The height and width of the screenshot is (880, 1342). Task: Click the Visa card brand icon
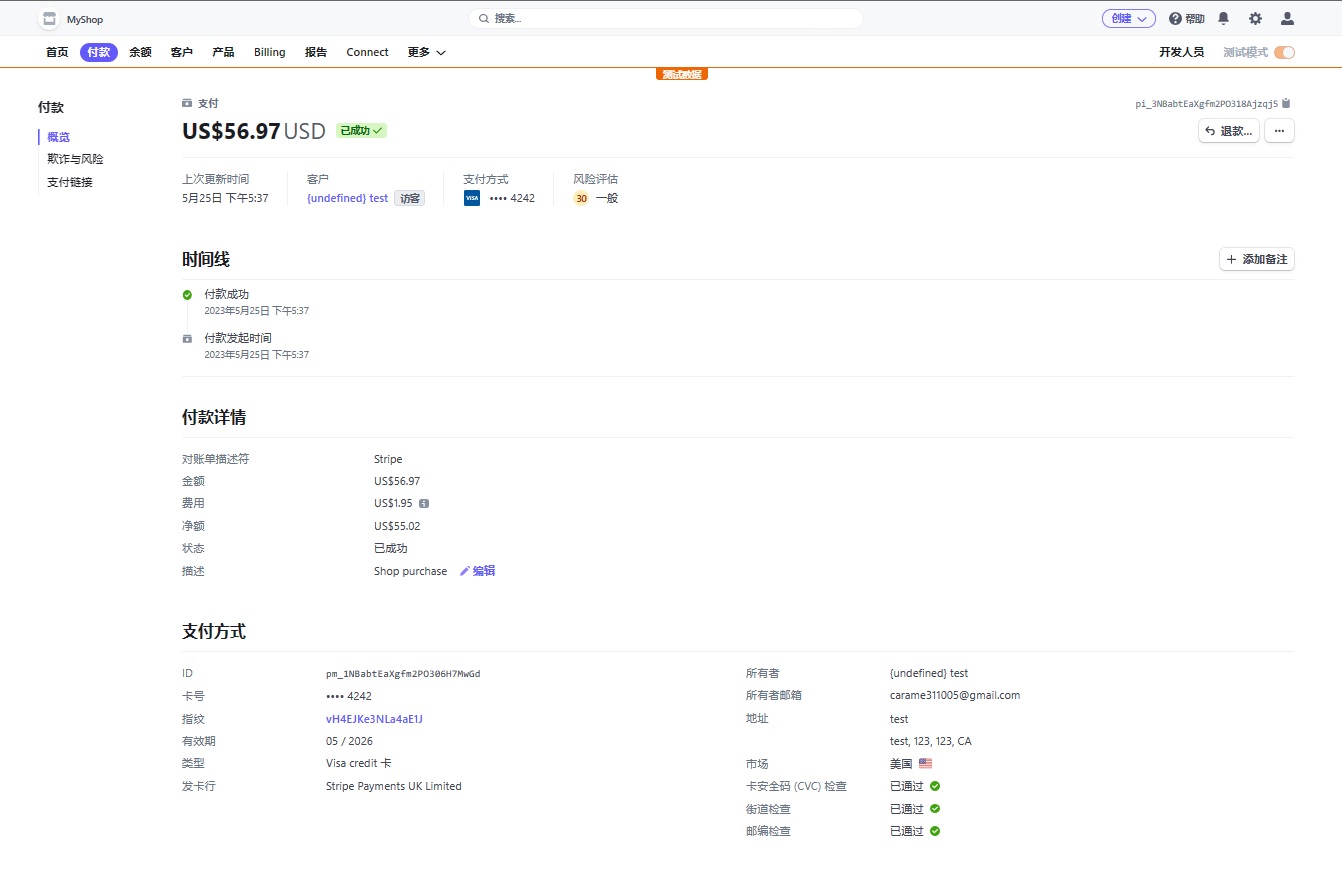[470, 198]
